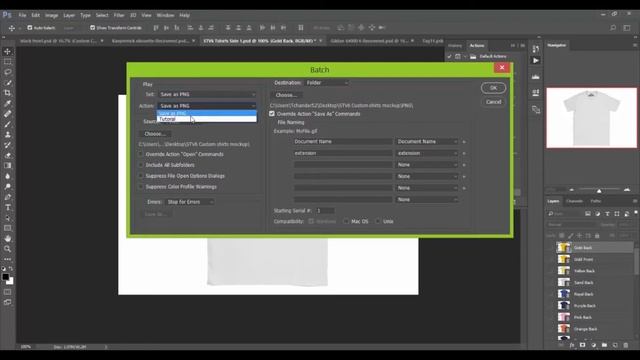Open the Destination Folder dropdown
The height and width of the screenshot is (360, 640).
(x=327, y=83)
